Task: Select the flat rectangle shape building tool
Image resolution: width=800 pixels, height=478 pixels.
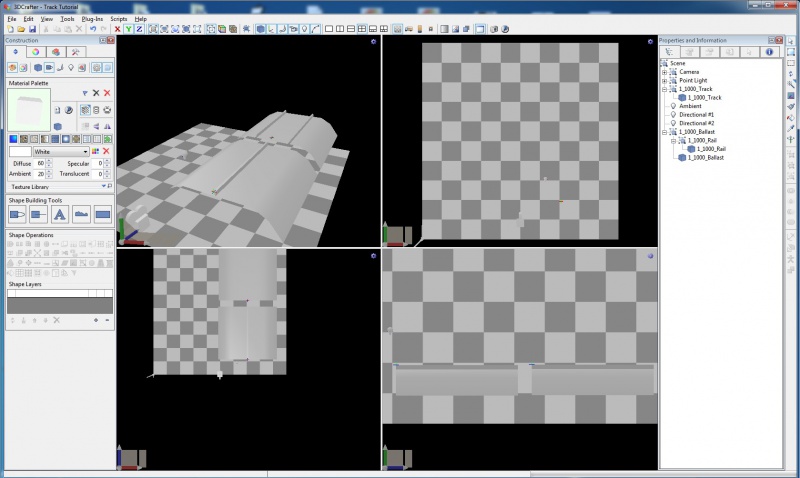Action: 102,213
